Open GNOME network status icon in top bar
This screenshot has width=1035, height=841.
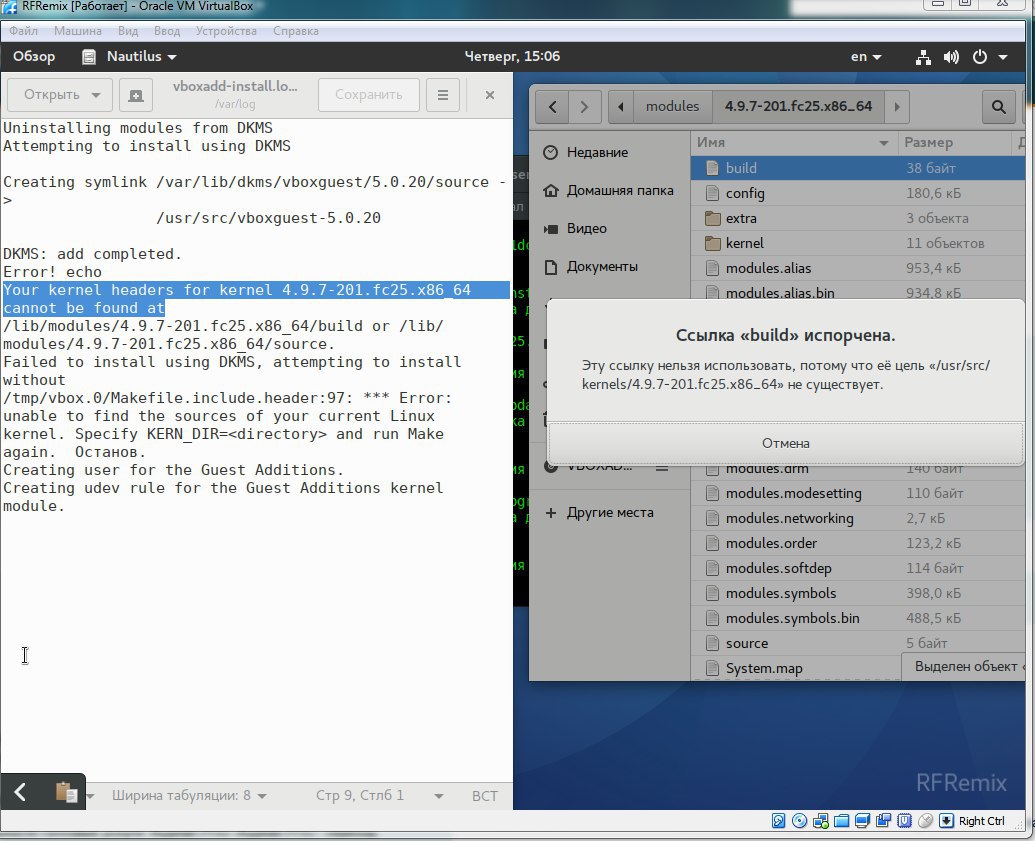click(x=923, y=57)
